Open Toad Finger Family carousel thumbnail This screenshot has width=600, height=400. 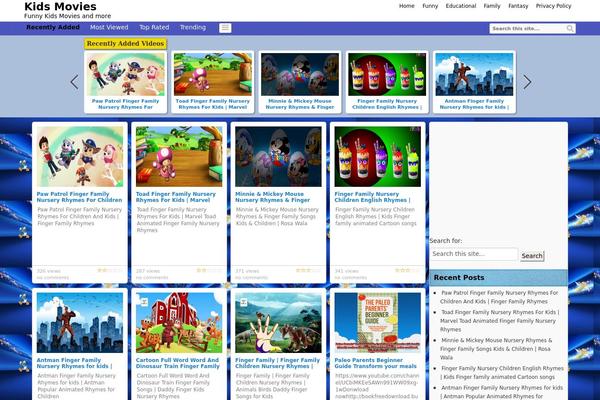(213, 74)
